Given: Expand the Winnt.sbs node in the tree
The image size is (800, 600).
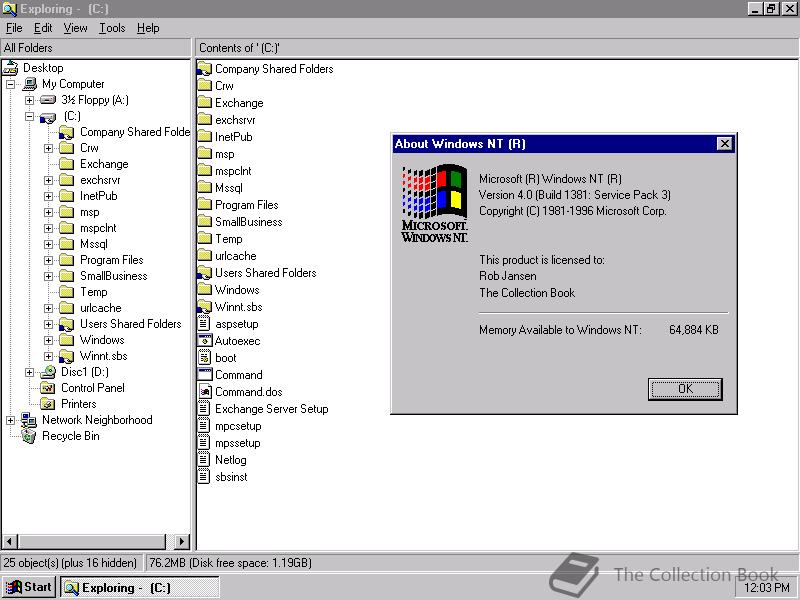Looking at the screenshot, I should [x=48, y=357].
